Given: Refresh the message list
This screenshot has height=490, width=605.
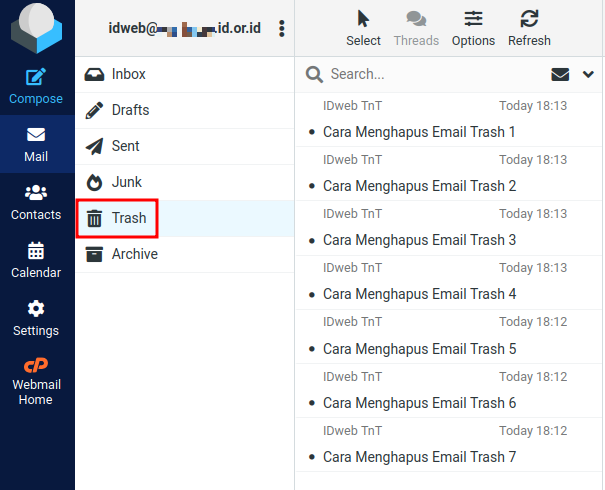Looking at the screenshot, I should tap(529, 29).
